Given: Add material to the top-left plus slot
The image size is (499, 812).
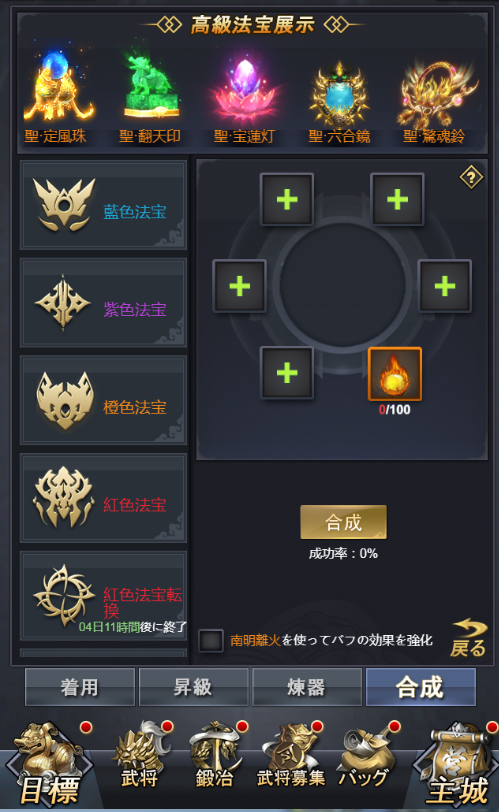Looking at the screenshot, I should click(x=287, y=199).
